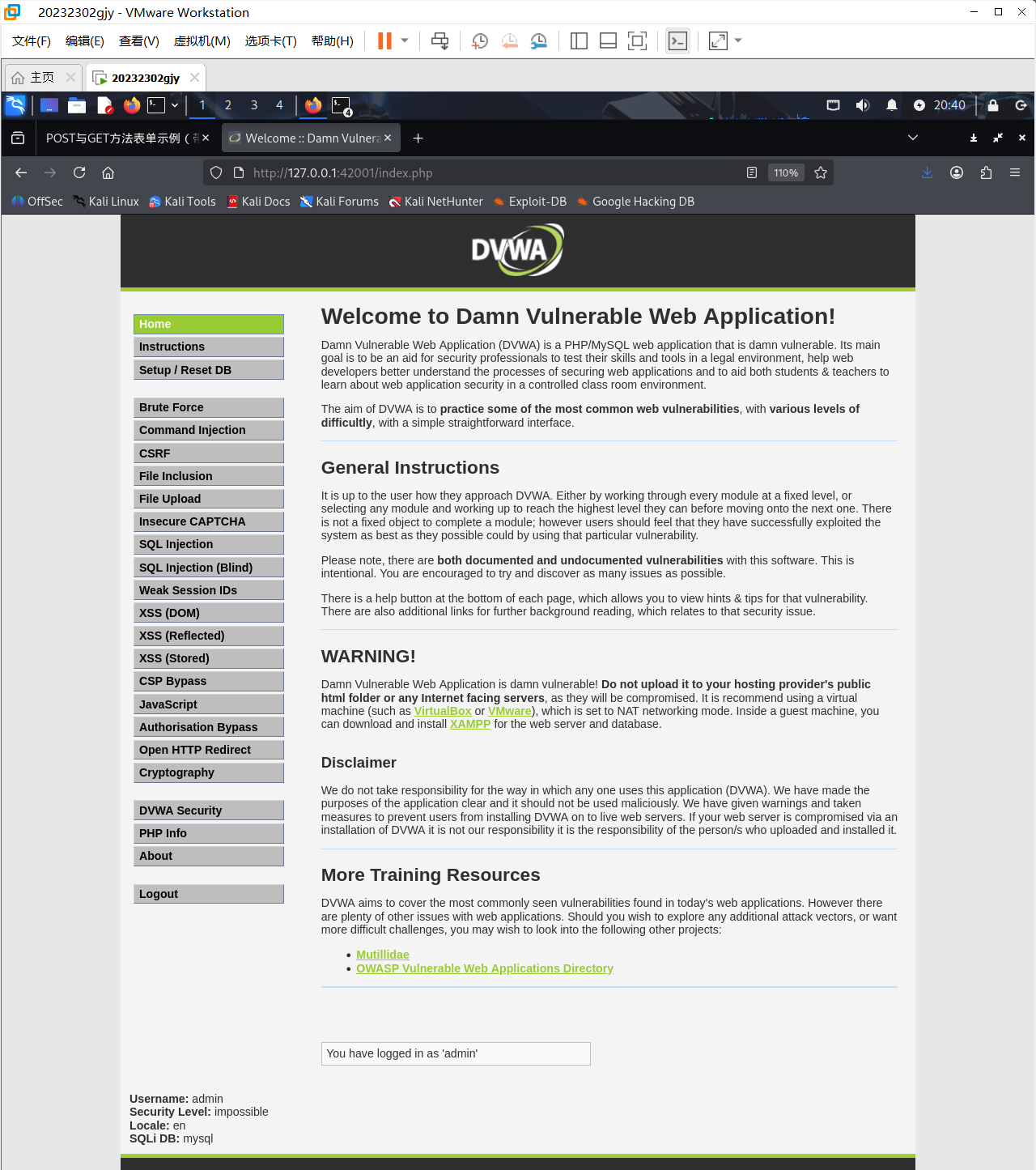
Task: Click the show desktop icon in Kali panel
Action: (49, 105)
